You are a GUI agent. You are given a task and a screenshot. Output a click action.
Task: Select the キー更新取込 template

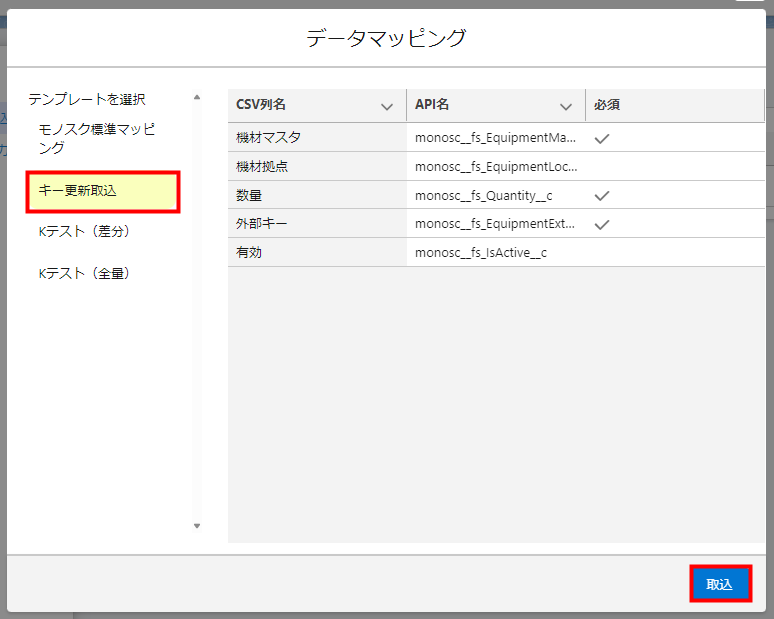(x=103, y=191)
